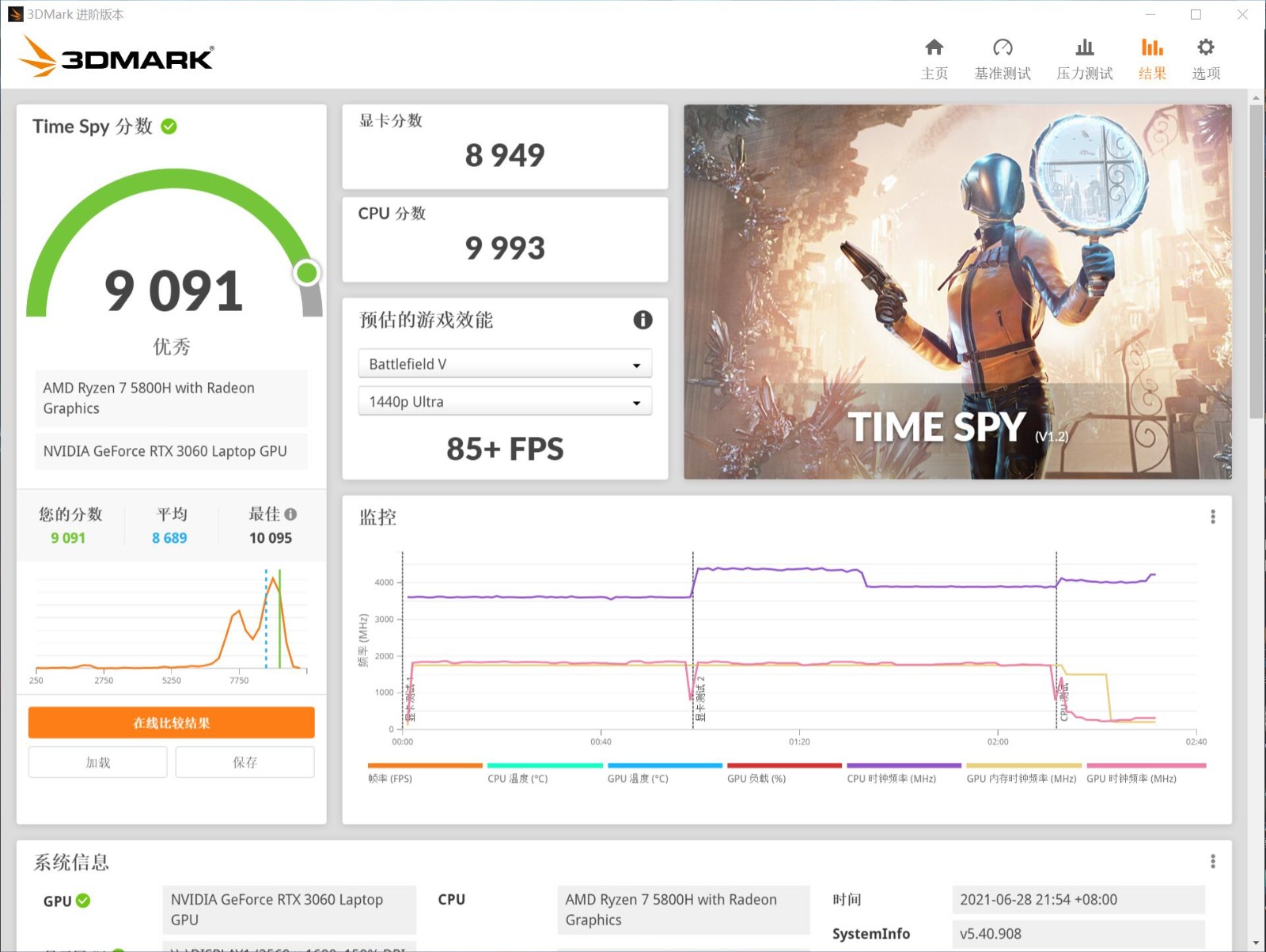Click green check beside GPU label

[x=83, y=901]
